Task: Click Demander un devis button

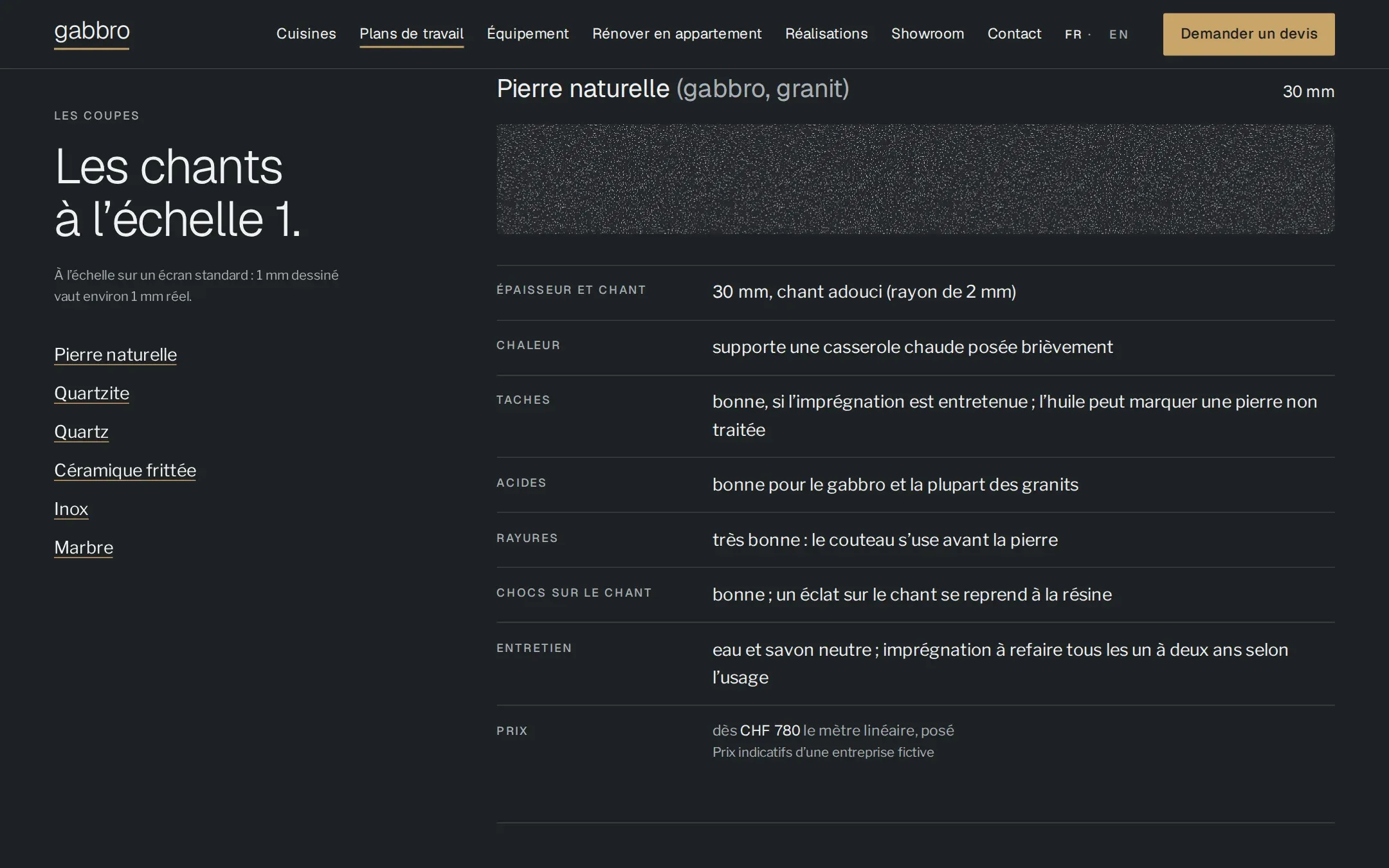Action: click(x=1249, y=34)
